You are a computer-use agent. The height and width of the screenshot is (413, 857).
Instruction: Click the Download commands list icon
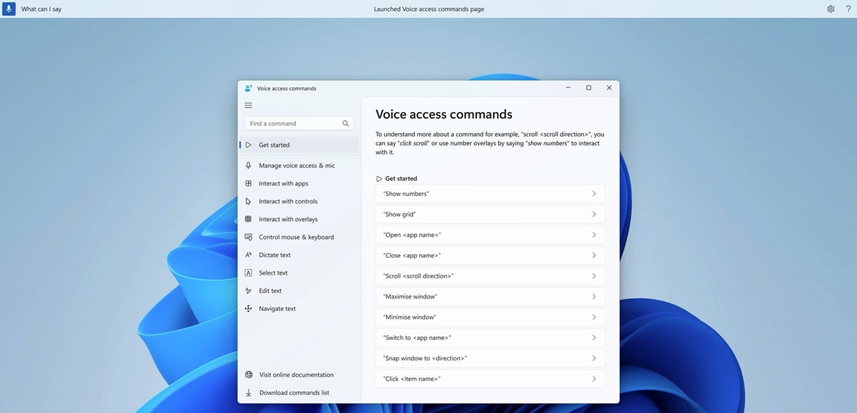[248, 393]
